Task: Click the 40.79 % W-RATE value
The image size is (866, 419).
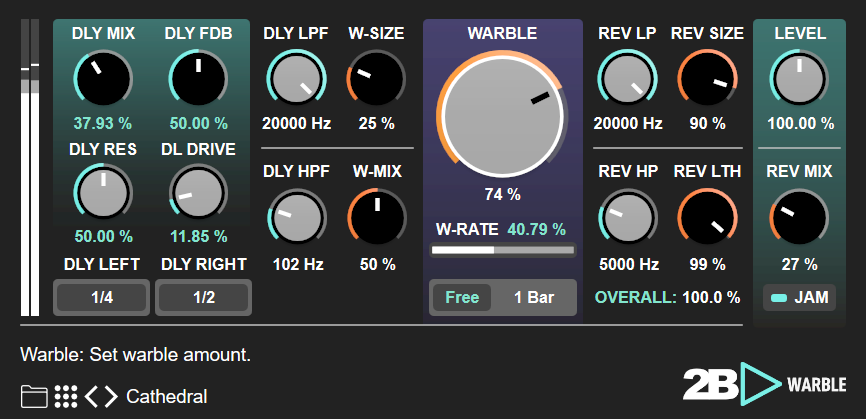Action: [x=536, y=229]
